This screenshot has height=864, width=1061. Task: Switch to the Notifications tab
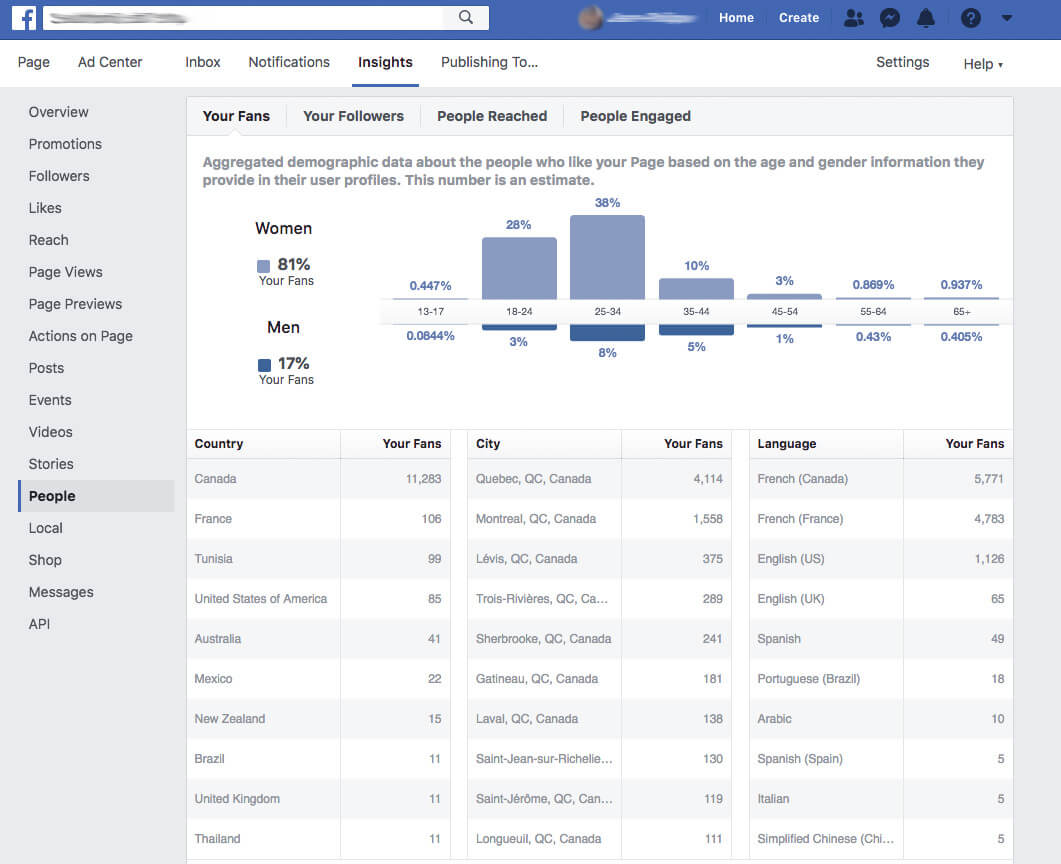(x=289, y=62)
